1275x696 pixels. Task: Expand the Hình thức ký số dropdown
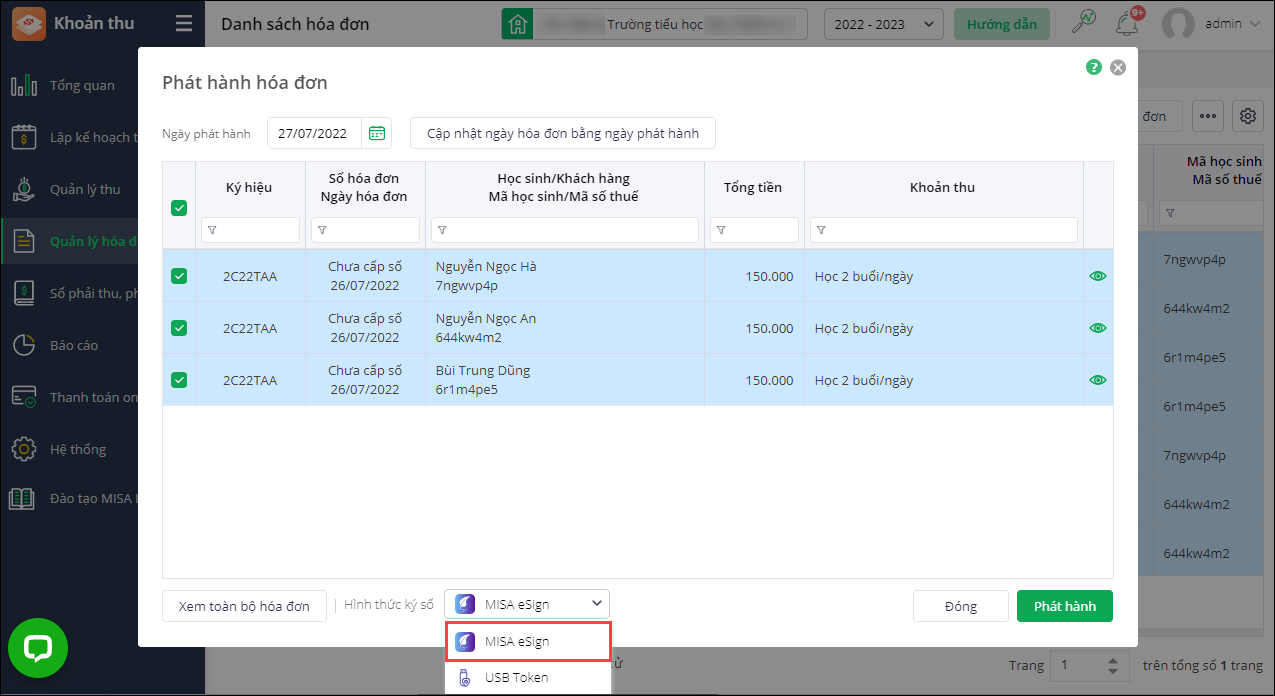[x=527, y=604]
